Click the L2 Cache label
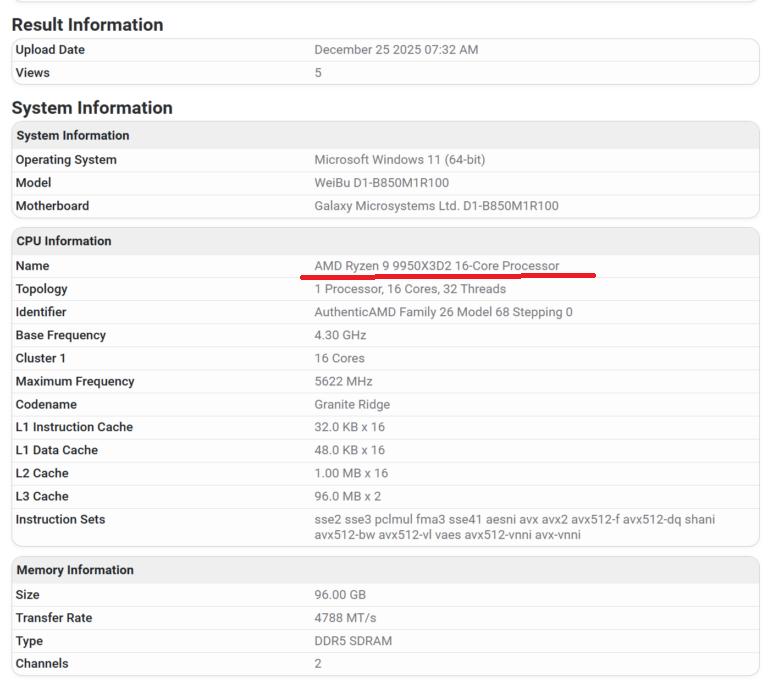Screen dimensions: 768x682 click(42, 473)
